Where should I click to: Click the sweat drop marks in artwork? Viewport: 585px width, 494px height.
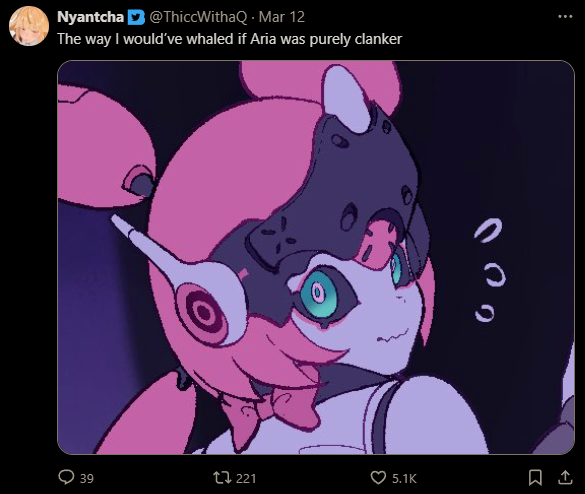pyautogui.click(x=489, y=270)
